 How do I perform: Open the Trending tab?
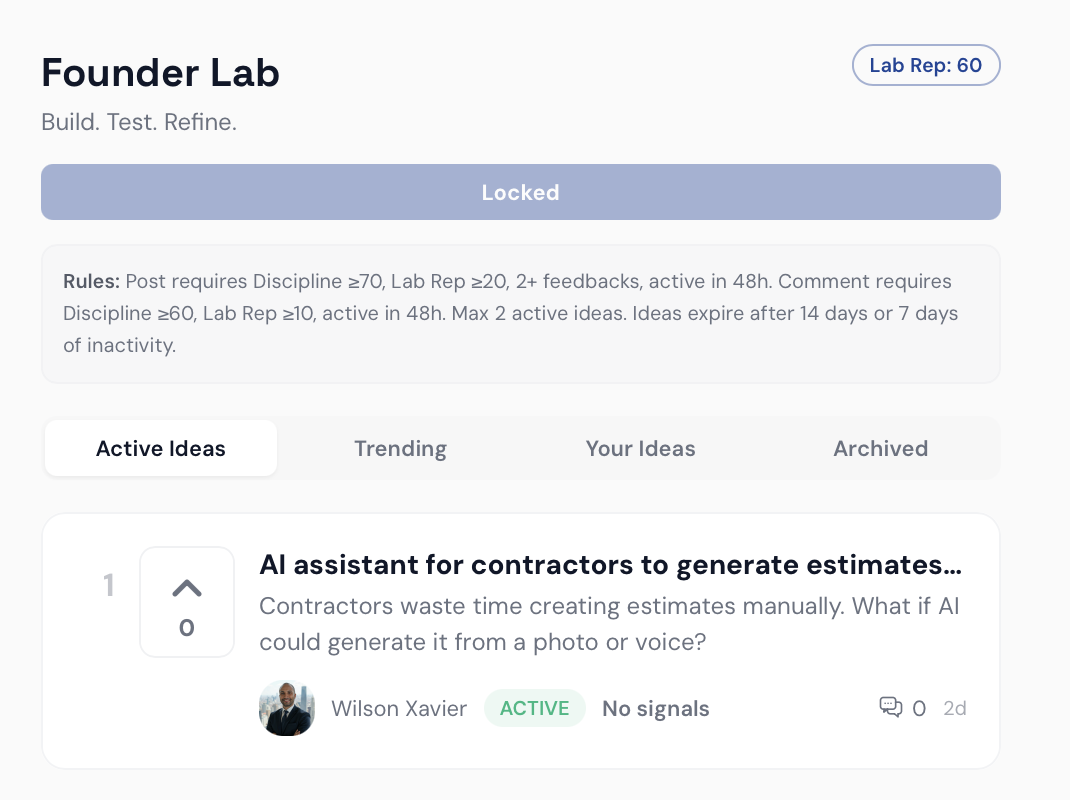click(x=400, y=449)
